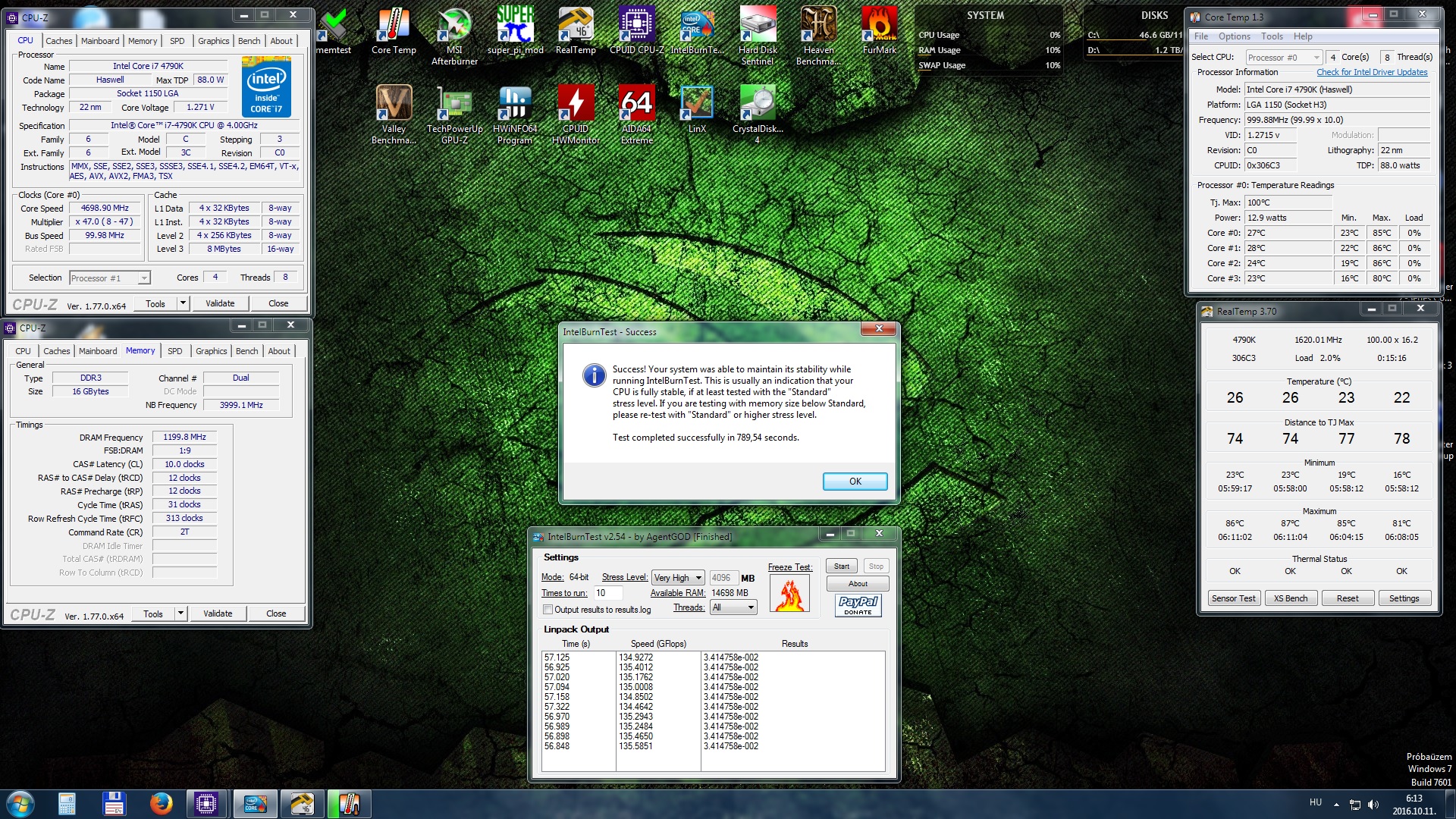Viewport: 1456px width, 819px height.
Task: Enable Output results to results.log checkbox
Action: 548,610
